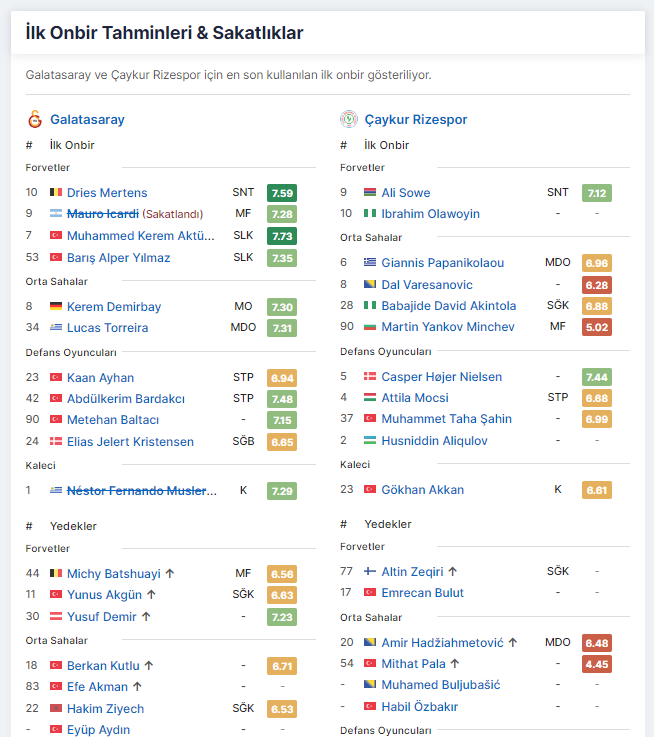Click the substitution arrow next to Mithat Pala
Screen dimensions: 654x737
click(455, 664)
